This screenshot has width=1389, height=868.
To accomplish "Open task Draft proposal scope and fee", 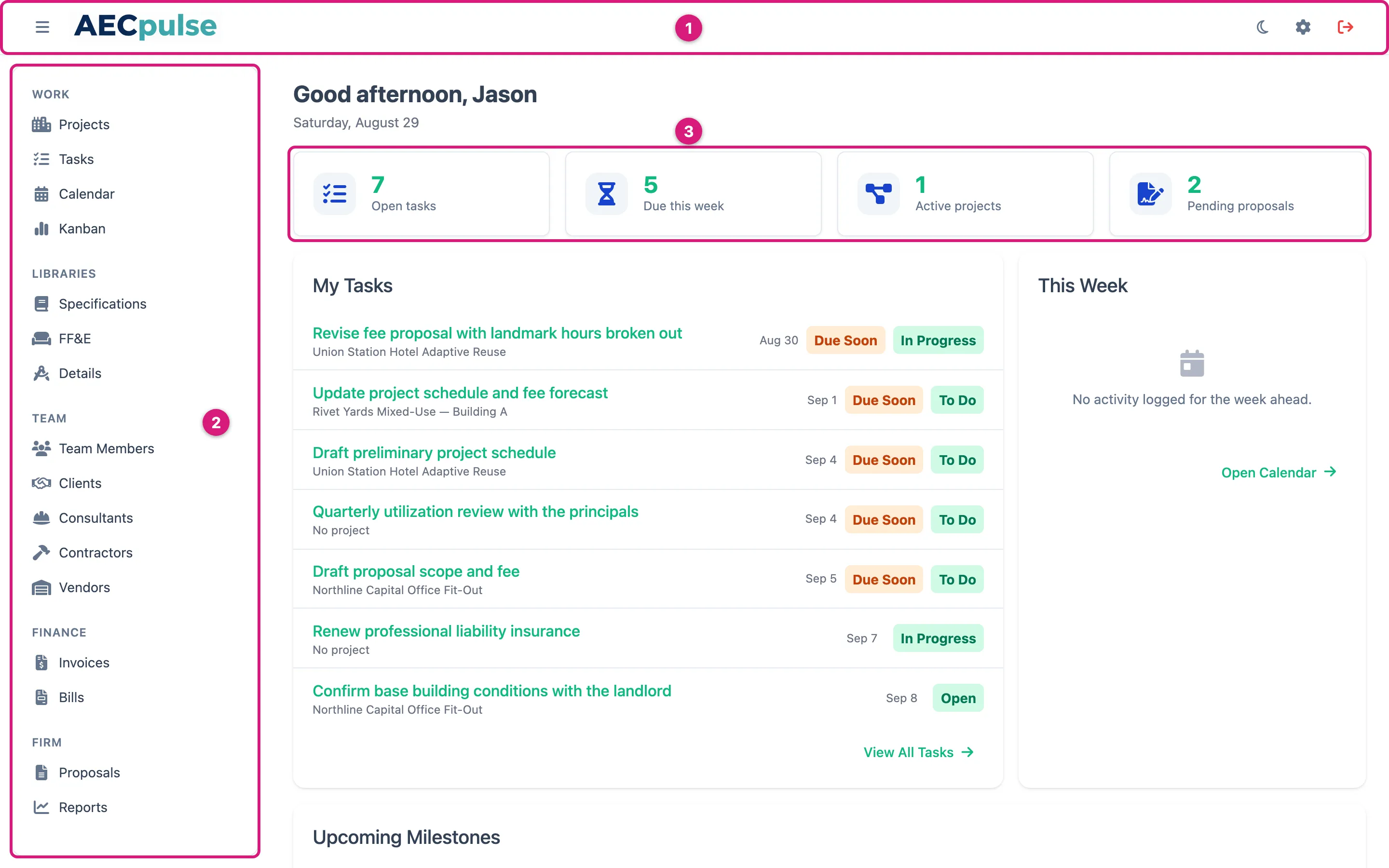I will click(x=416, y=571).
